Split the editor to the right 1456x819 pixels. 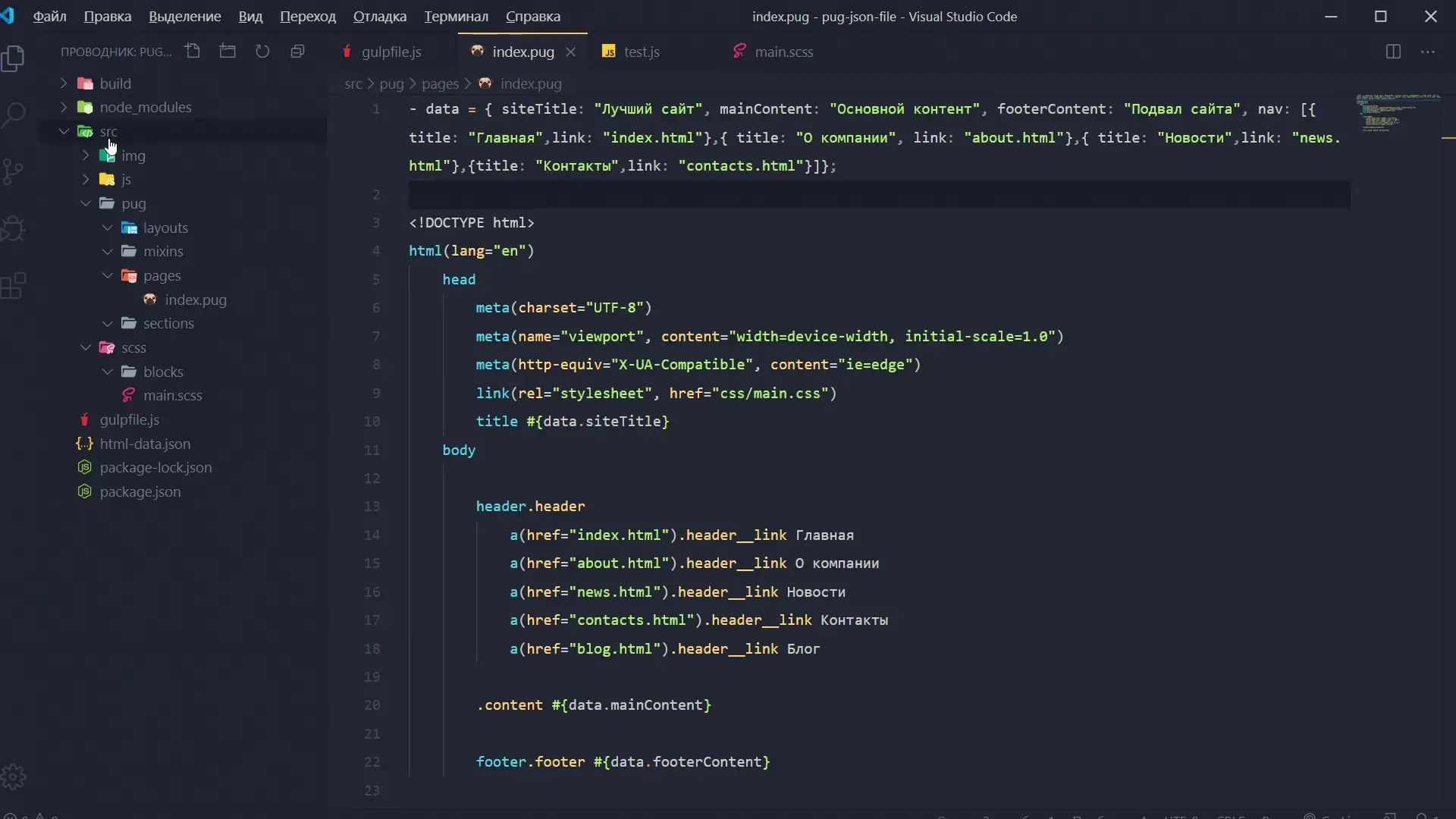1393,52
